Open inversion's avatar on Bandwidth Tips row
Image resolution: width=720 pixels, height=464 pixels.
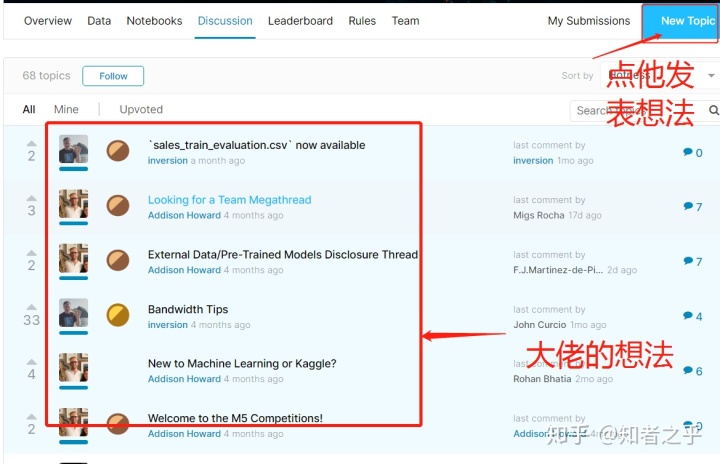[73, 313]
